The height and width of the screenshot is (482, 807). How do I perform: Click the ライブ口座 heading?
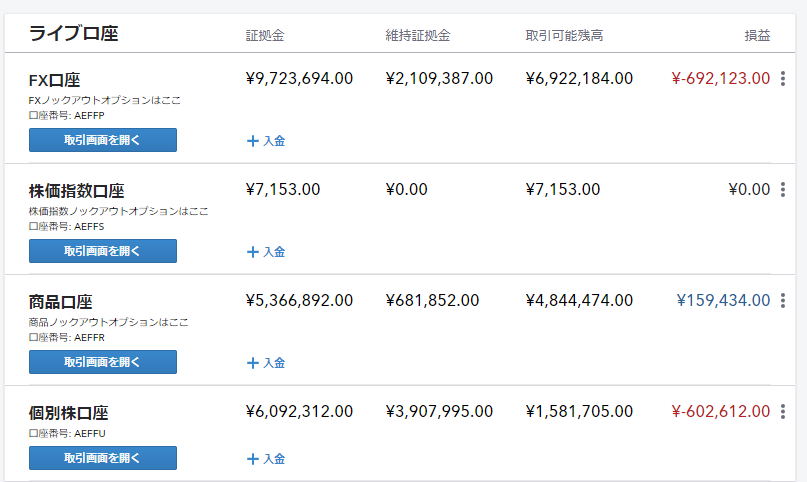point(74,33)
